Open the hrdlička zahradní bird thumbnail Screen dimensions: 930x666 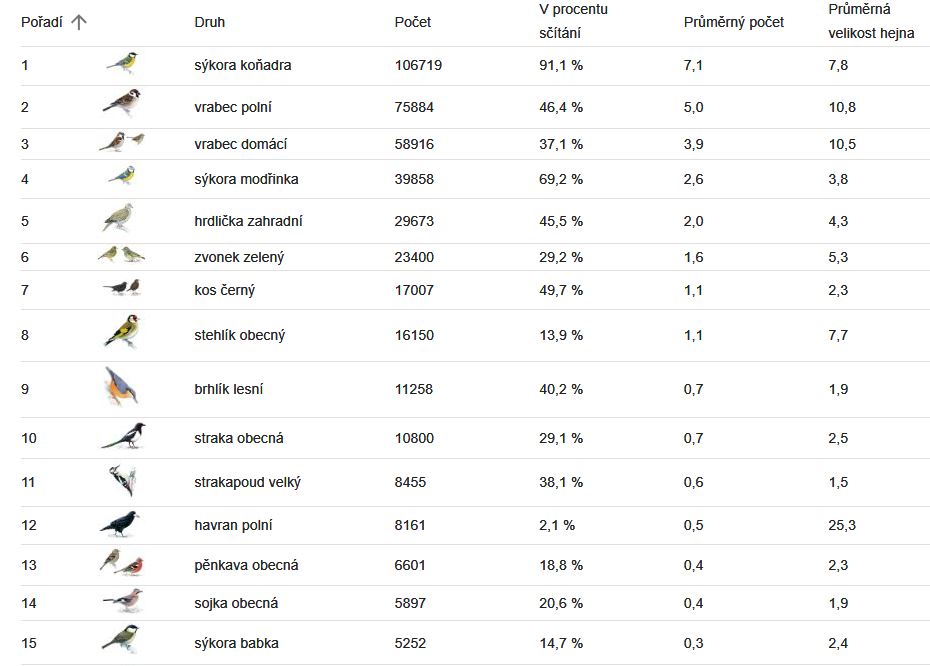pyautogui.click(x=118, y=218)
